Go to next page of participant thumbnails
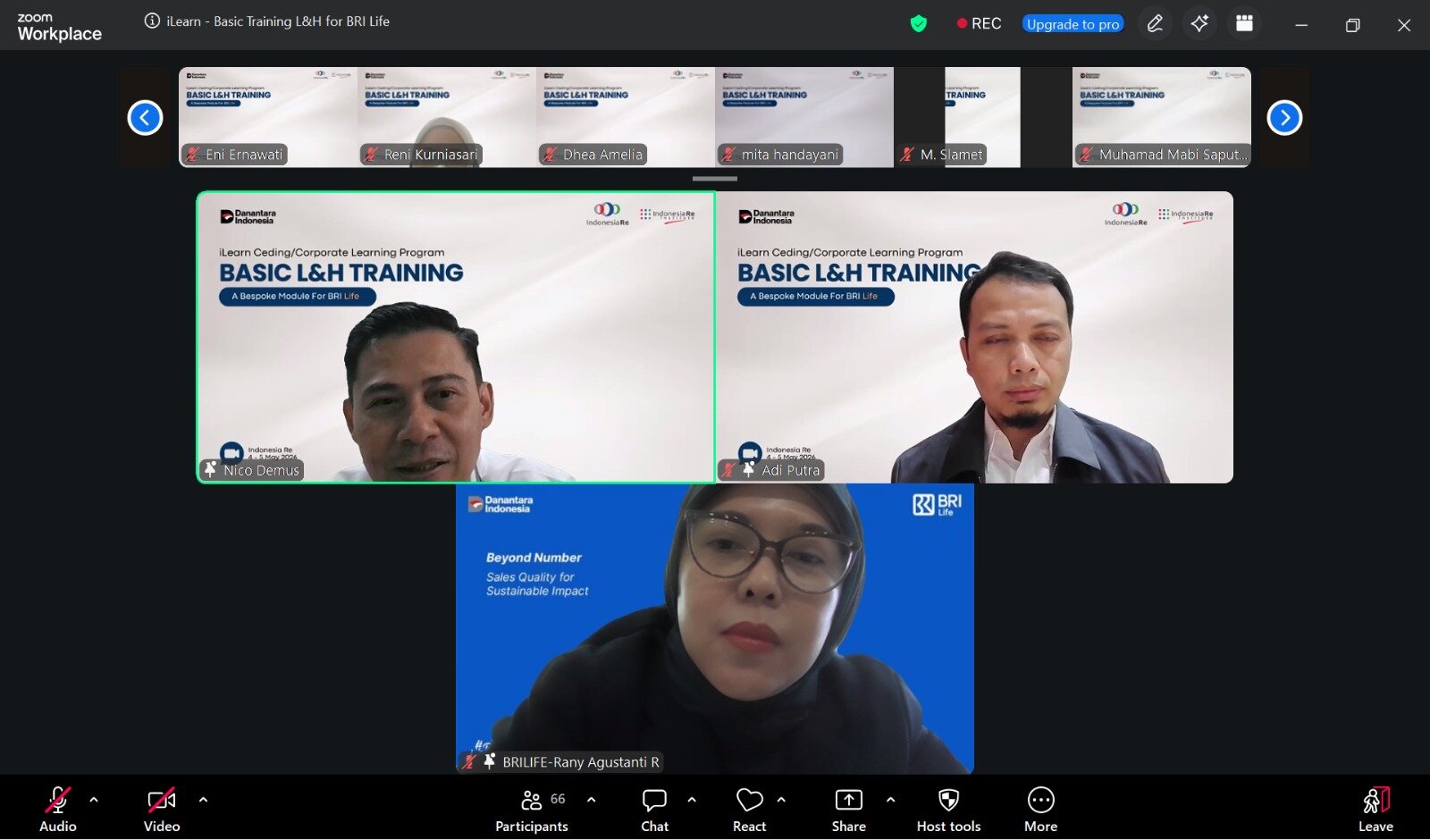The height and width of the screenshot is (840, 1430). pos(1284,118)
